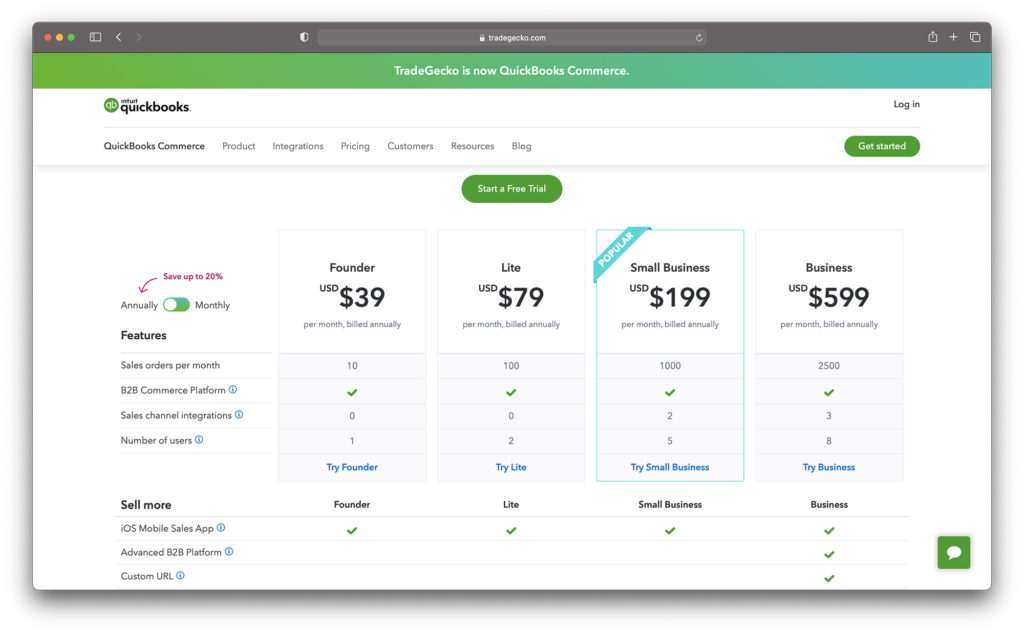Click info icon beside iOS Mobile Sales App
Screen dimensions: 1024x633
pyautogui.click(x=221, y=528)
